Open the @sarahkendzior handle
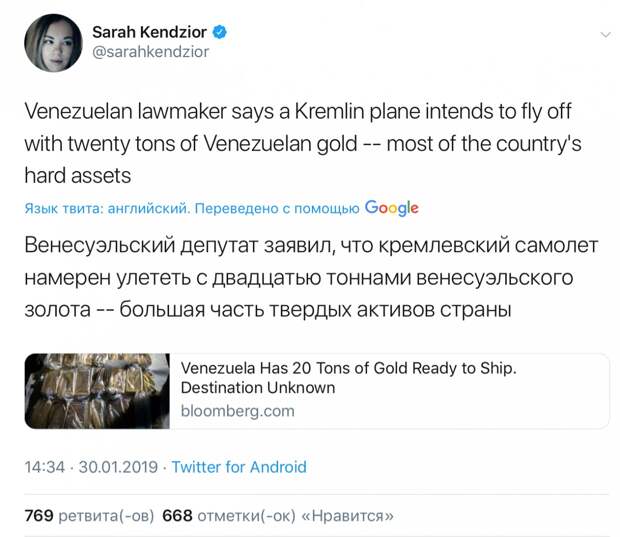620x537 pixels. (x=150, y=52)
